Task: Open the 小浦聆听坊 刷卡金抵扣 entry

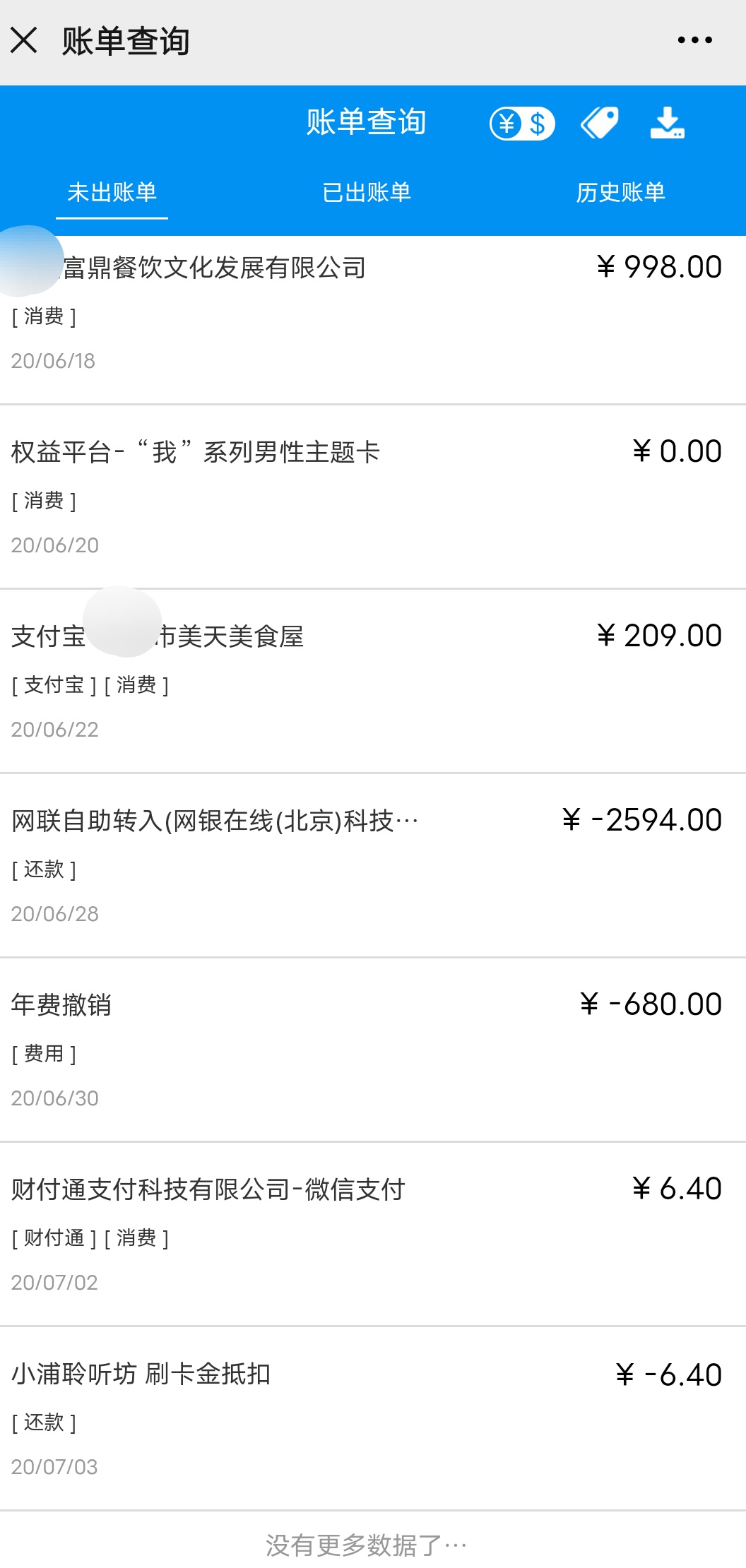Action: tap(373, 1418)
